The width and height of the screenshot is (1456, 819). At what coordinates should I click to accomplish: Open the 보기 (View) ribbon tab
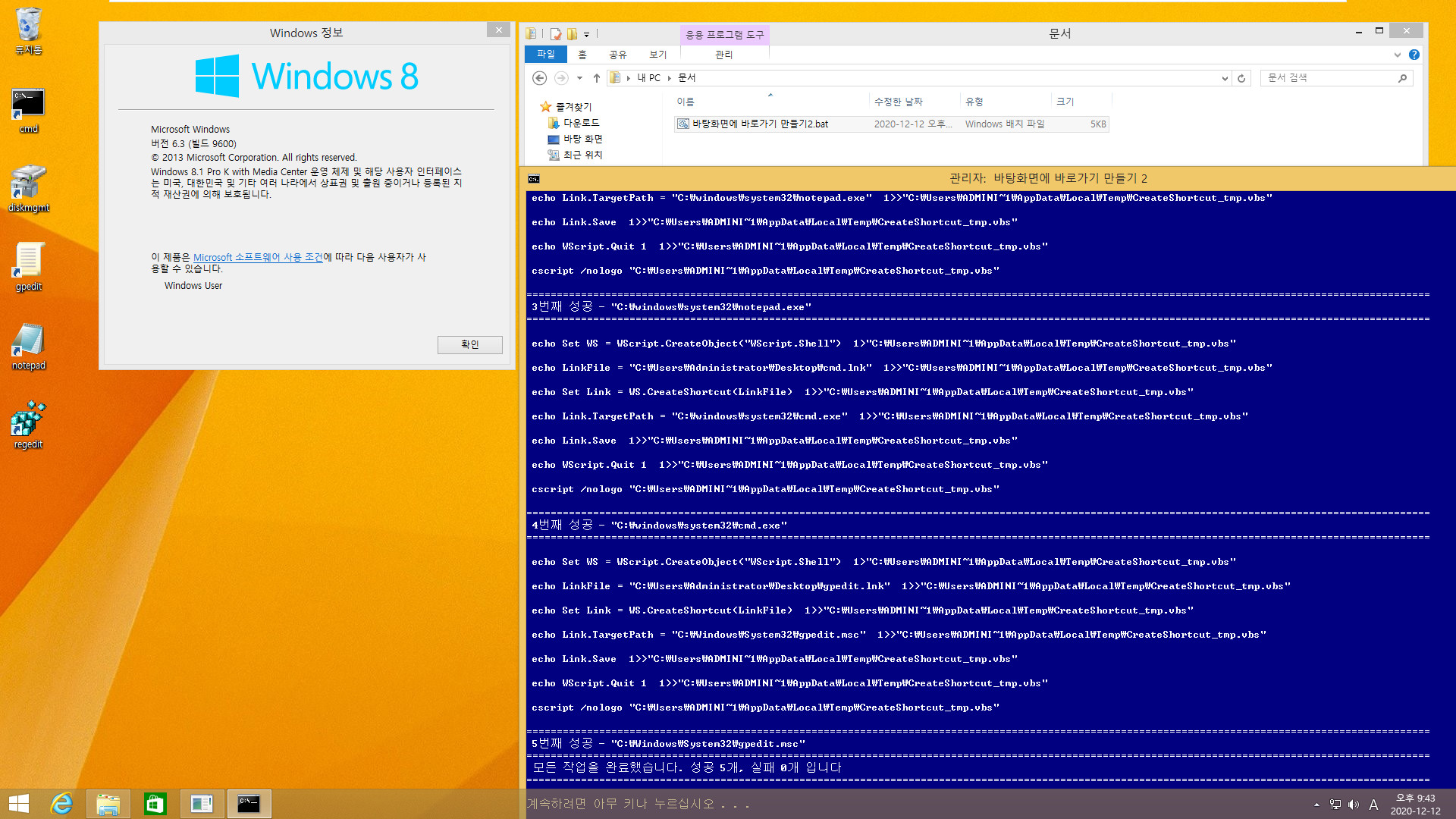[x=658, y=55]
